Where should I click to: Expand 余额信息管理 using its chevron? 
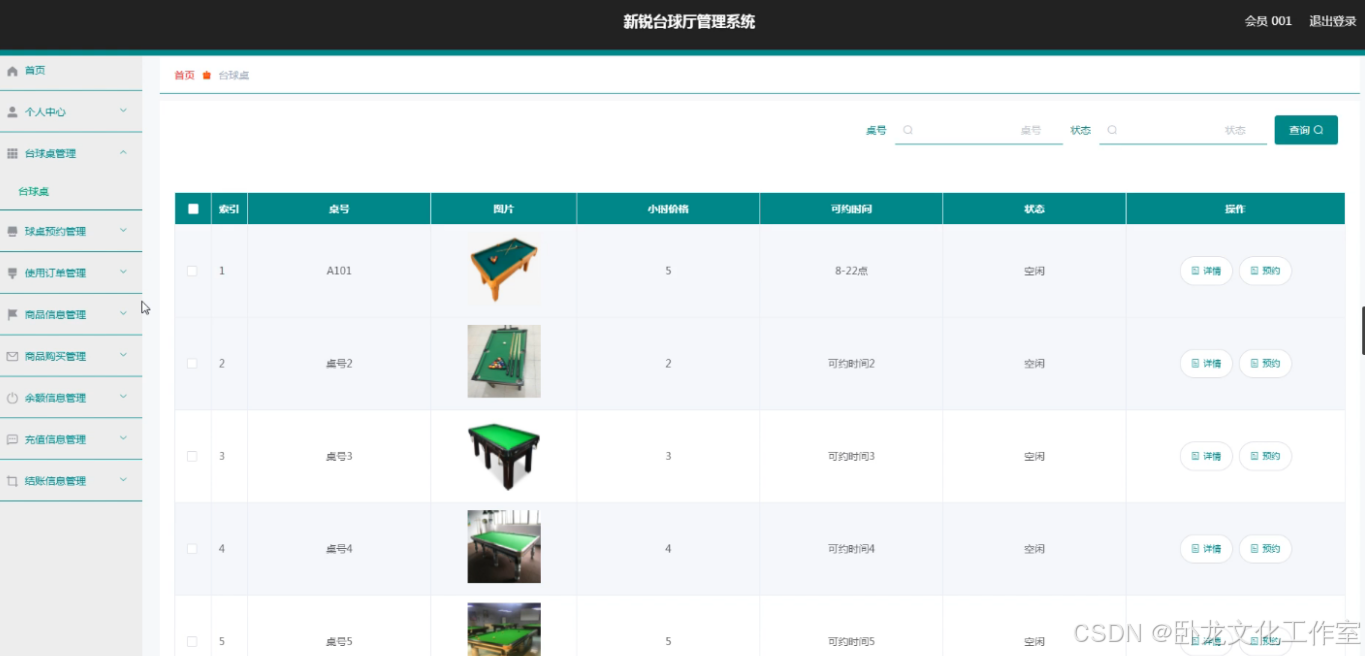click(x=124, y=397)
